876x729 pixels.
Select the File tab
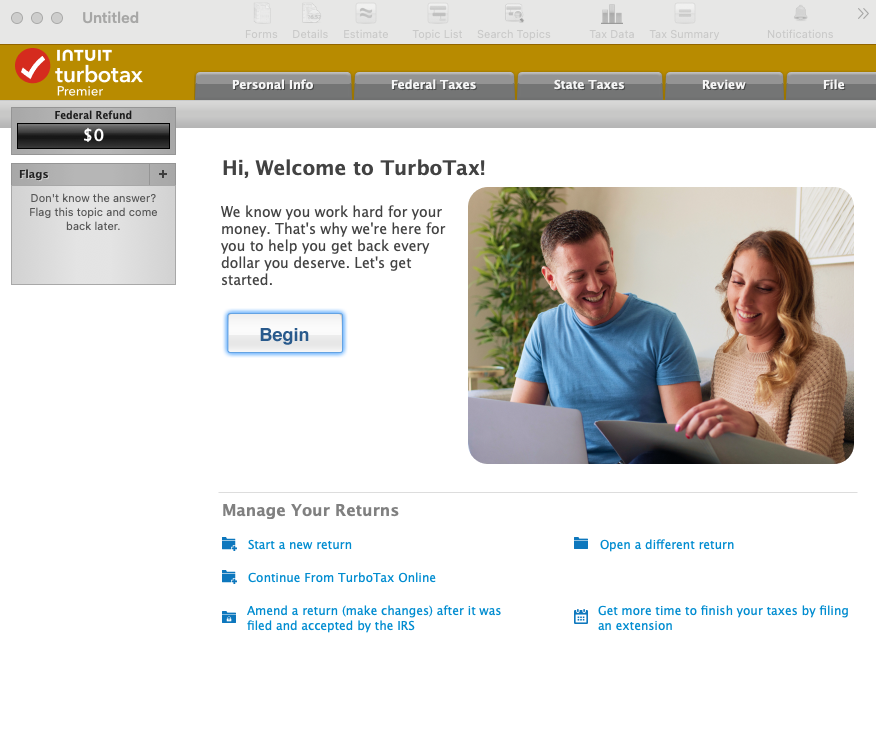point(832,85)
